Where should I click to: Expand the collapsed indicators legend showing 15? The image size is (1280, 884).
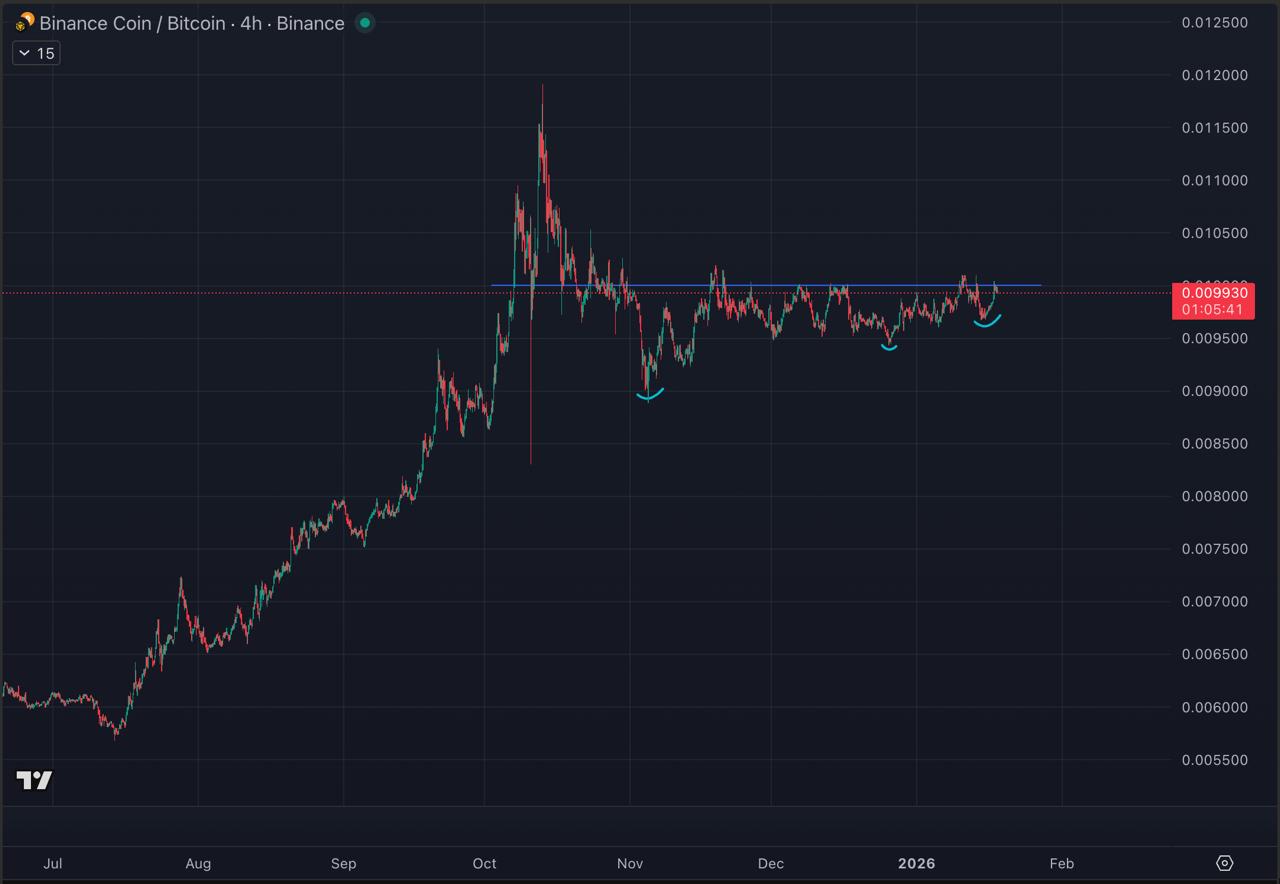[36, 53]
